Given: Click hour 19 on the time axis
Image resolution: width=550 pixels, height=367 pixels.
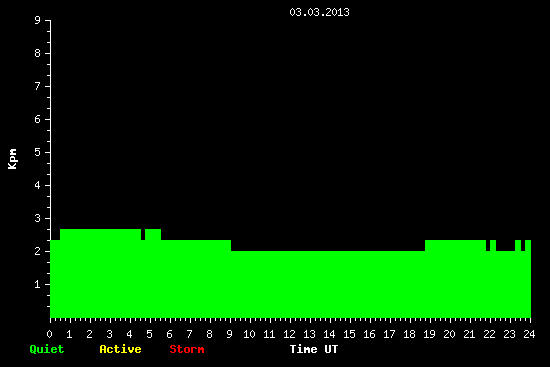Looking at the screenshot, I should tap(429, 334).
